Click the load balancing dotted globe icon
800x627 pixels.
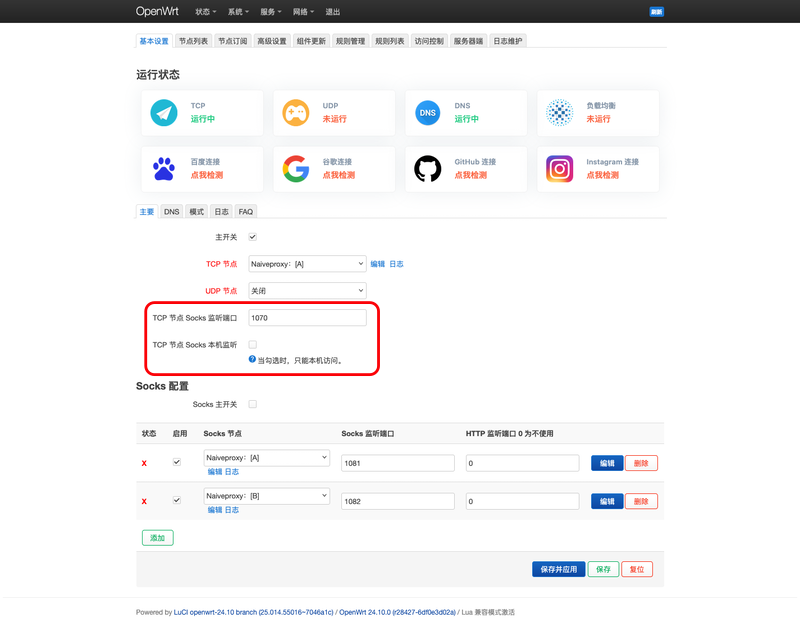tap(560, 113)
